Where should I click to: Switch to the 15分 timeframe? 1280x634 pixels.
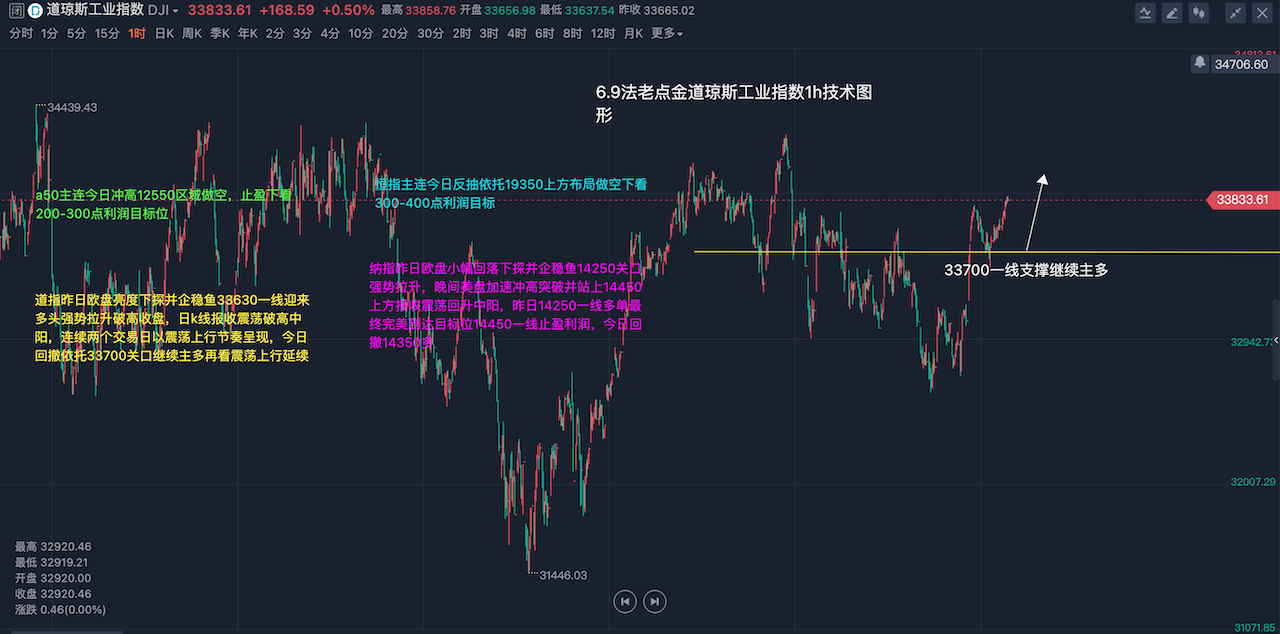(107, 33)
